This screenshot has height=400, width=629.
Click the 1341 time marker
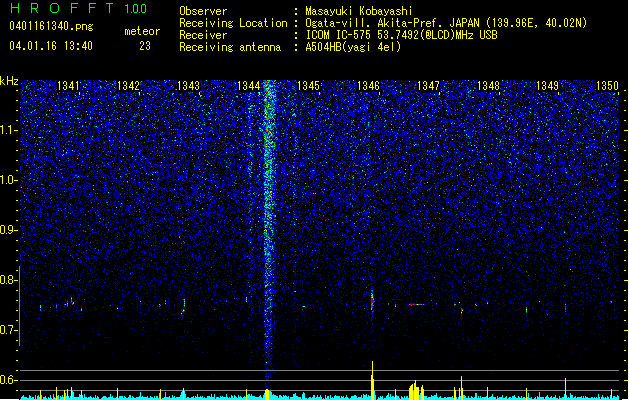point(68,86)
